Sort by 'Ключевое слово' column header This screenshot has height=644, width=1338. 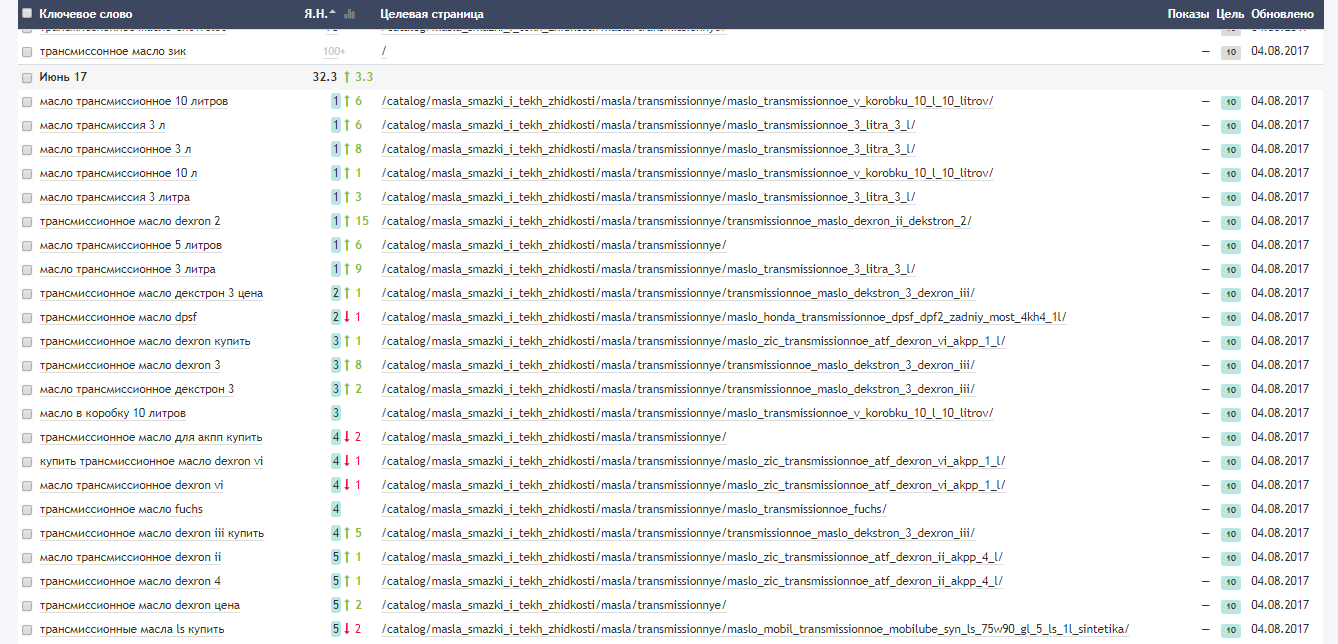tap(85, 14)
